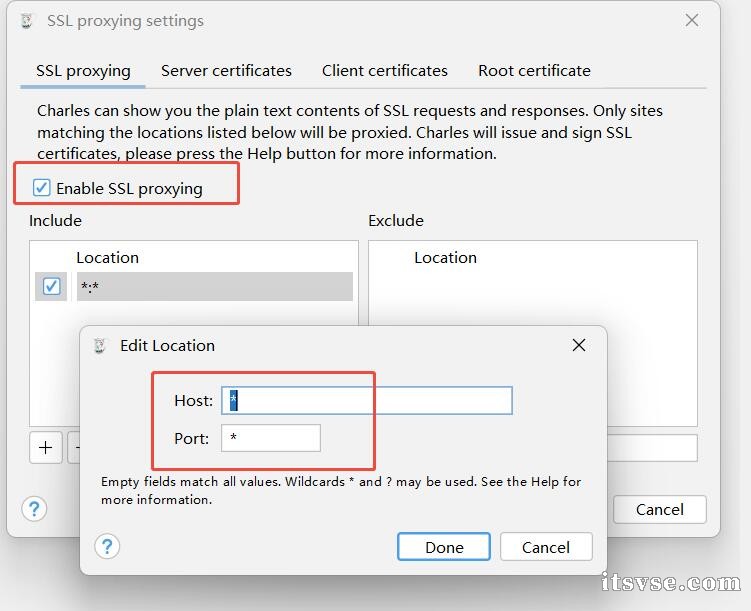The image size is (751, 611).
Task: Go to the Client certificates tab
Action: point(385,71)
